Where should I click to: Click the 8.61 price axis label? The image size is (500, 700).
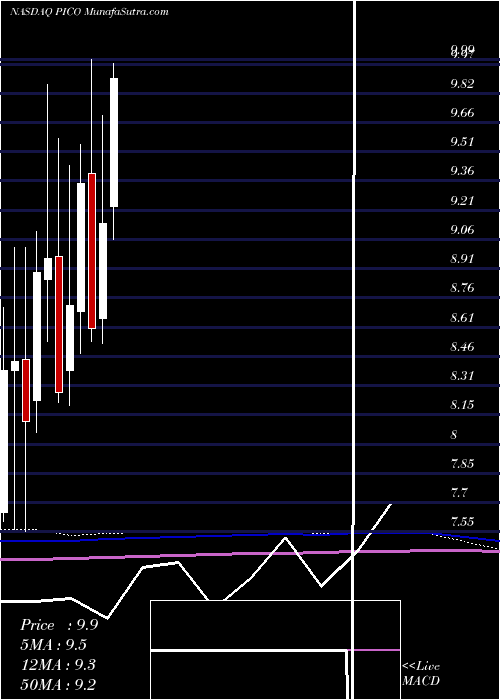point(462,318)
